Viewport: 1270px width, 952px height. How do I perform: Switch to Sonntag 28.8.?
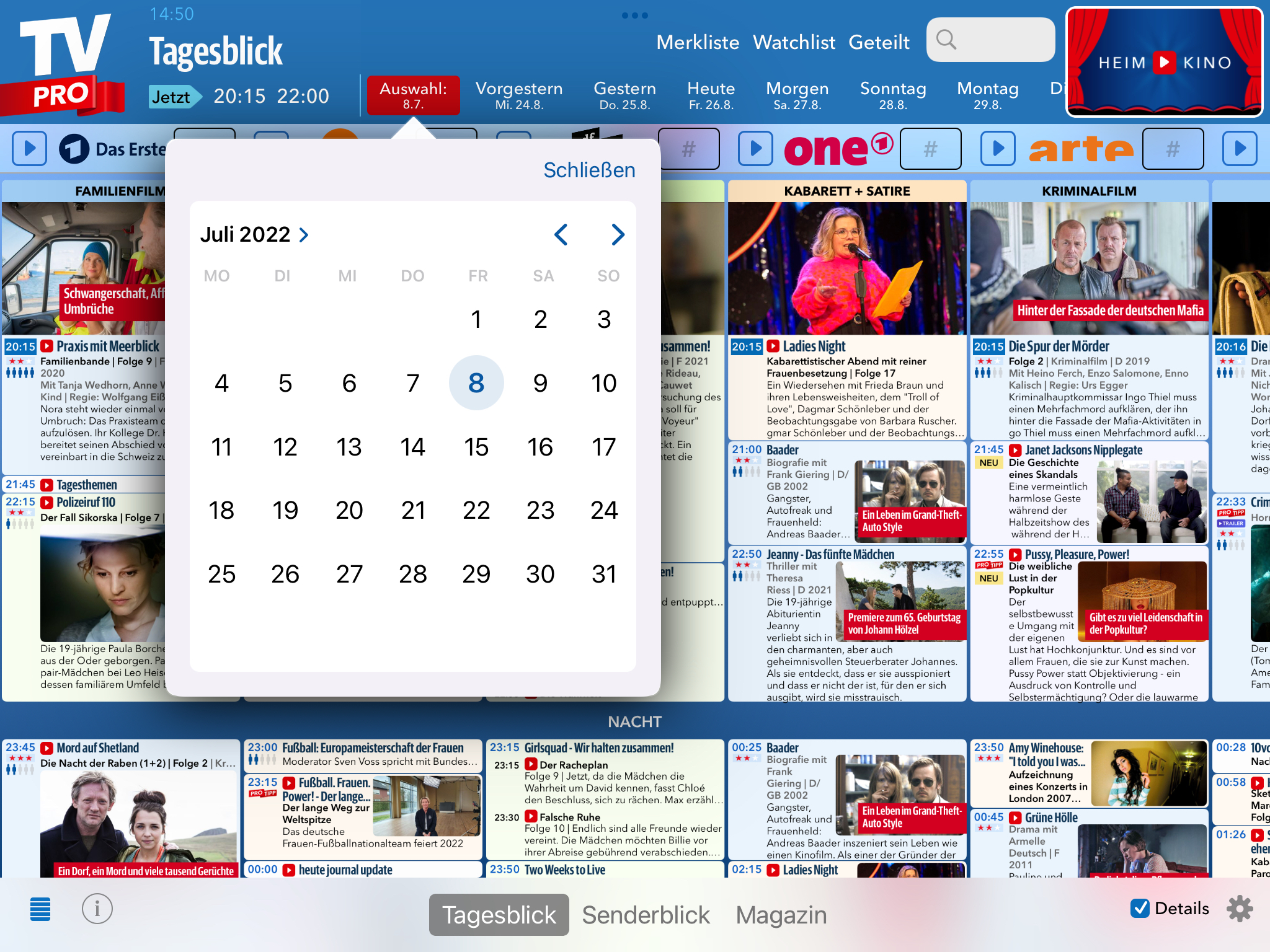coord(893,95)
